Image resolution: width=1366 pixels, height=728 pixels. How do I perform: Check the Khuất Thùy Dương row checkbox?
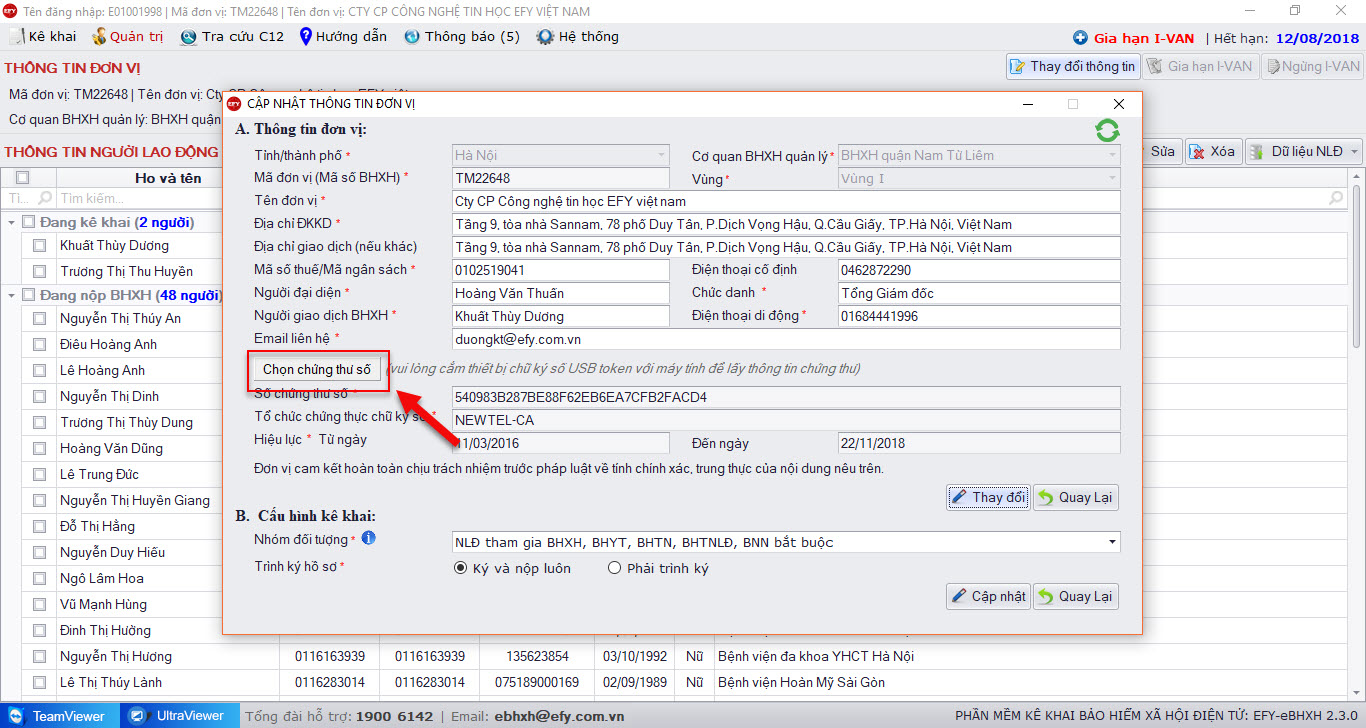click(x=39, y=245)
